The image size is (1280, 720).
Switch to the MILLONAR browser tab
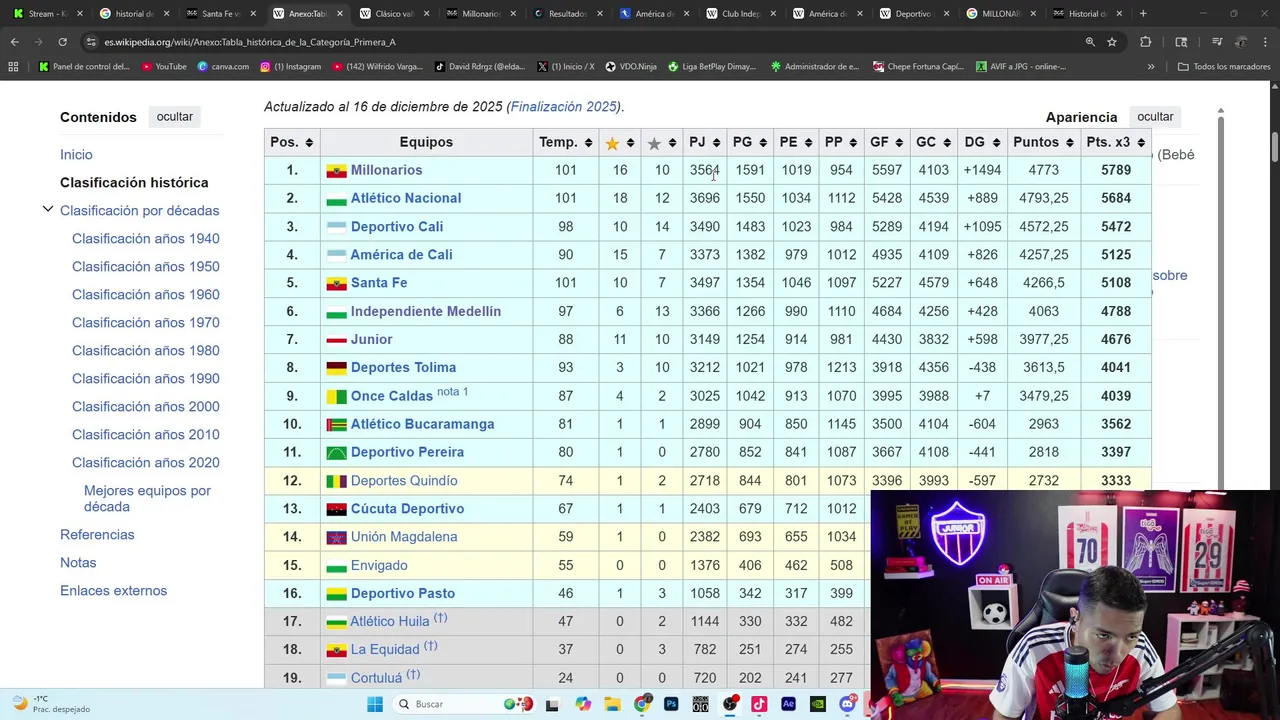(x=1001, y=14)
